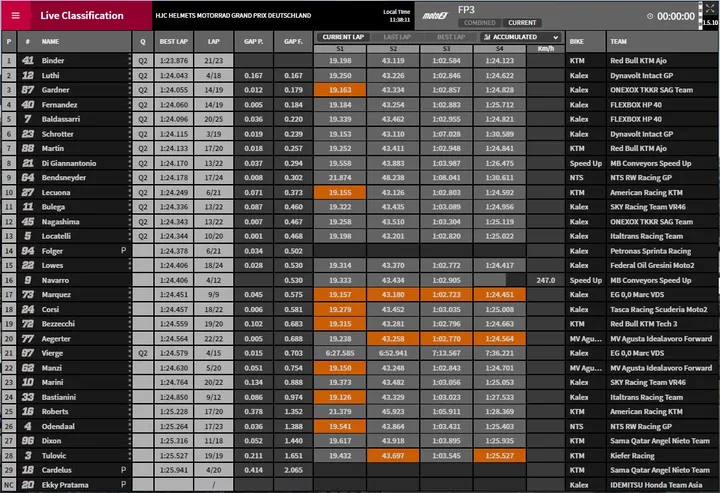The image size is (720, 493).
Task: Select rider Baldassarri name
Action: pyautogui.click(x=61, y=119)
